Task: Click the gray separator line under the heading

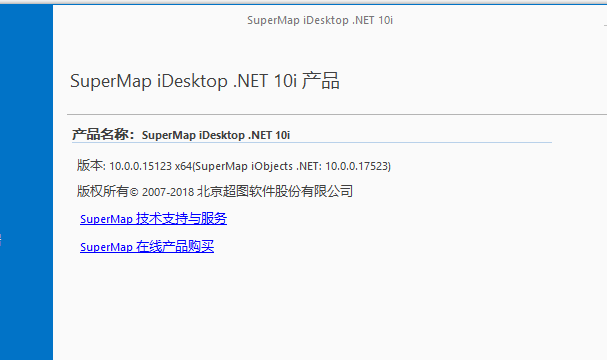Action: pyautogui.click(x=337, y=115)
